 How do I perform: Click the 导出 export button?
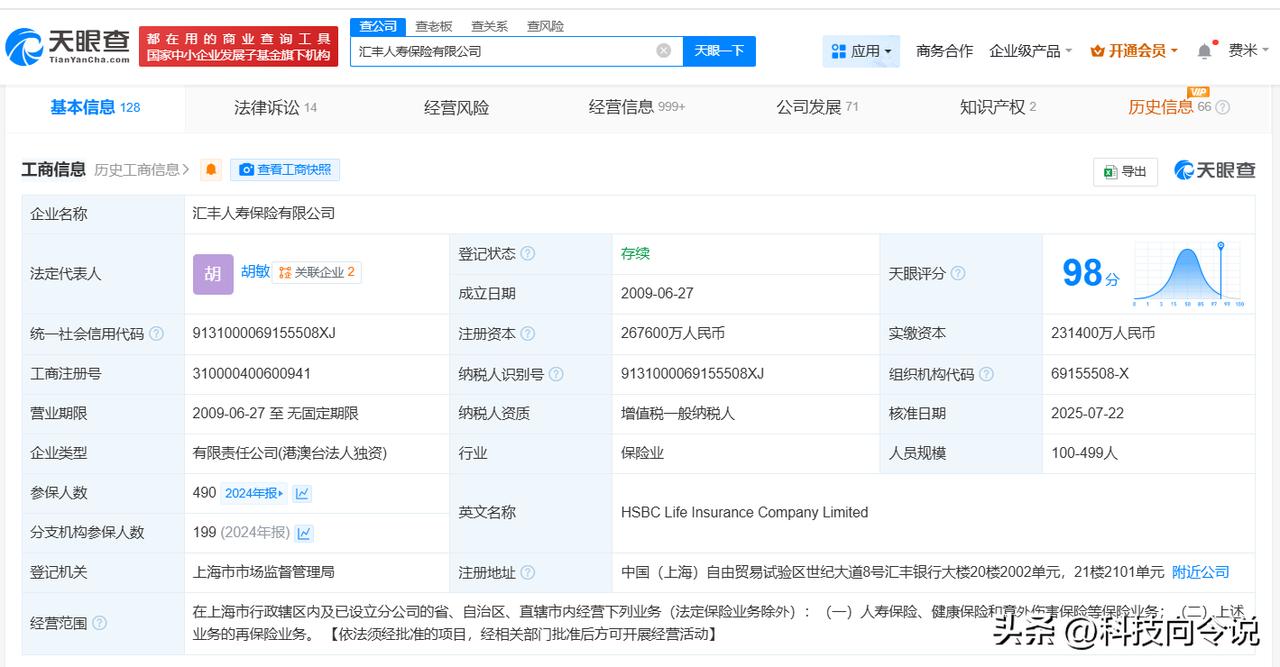point(1125,171)
